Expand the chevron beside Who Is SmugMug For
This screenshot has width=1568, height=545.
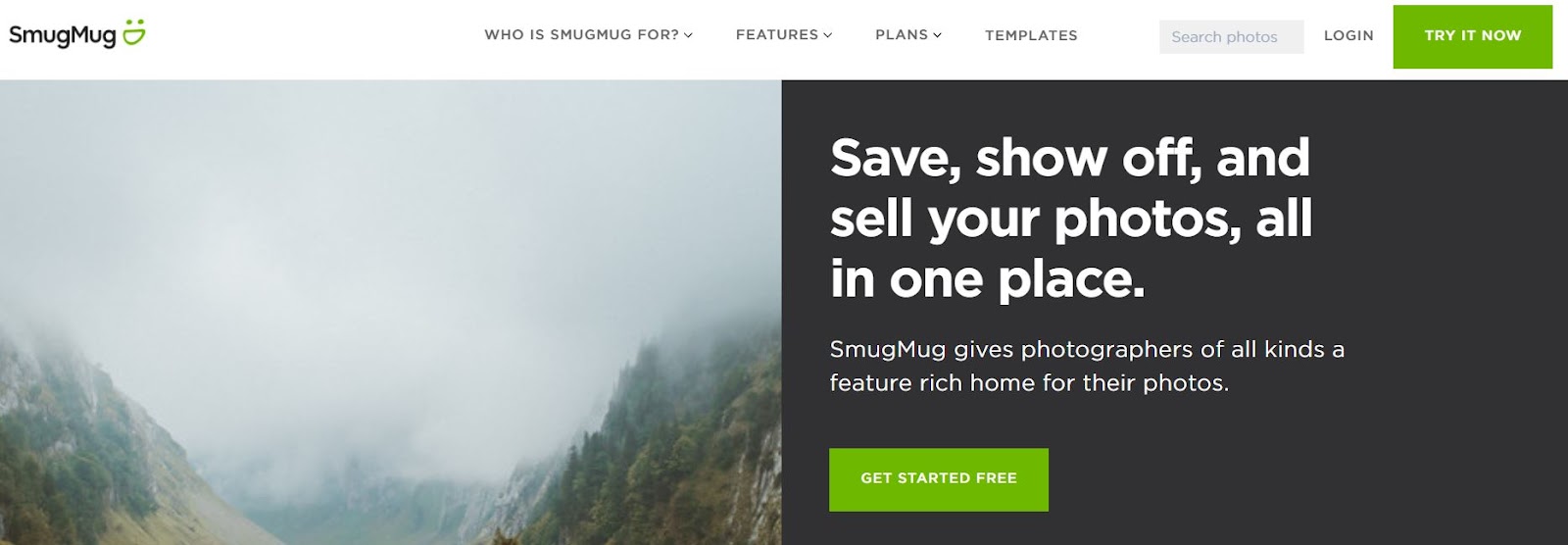click(688, 35)
